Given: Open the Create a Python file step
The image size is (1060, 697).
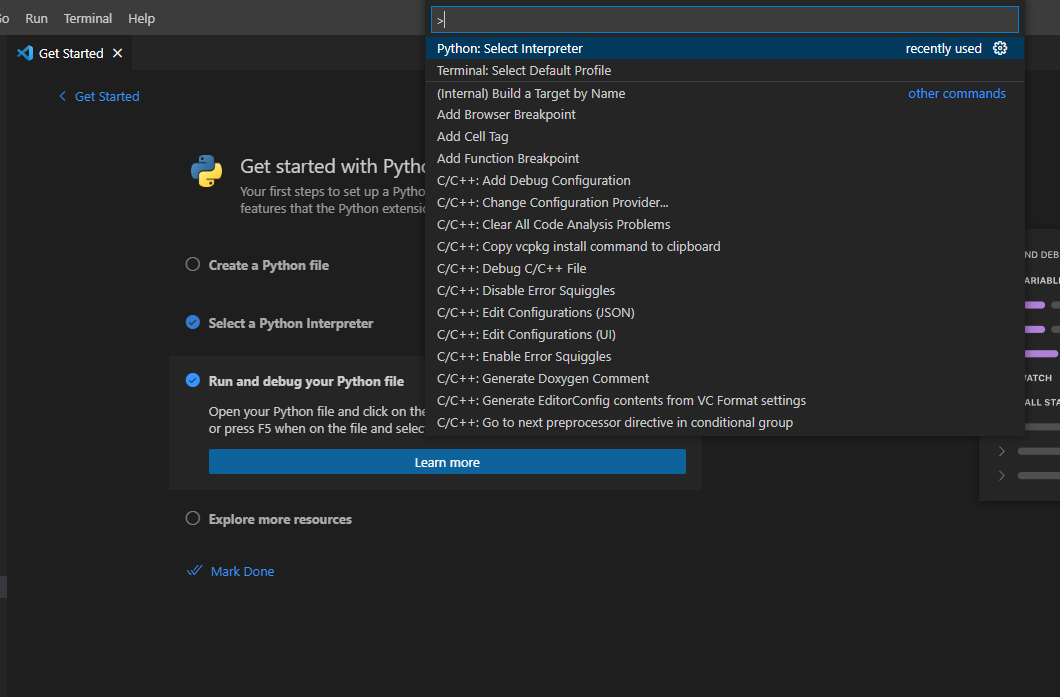Looking at the screenshot, I should (x=268, y=265).
